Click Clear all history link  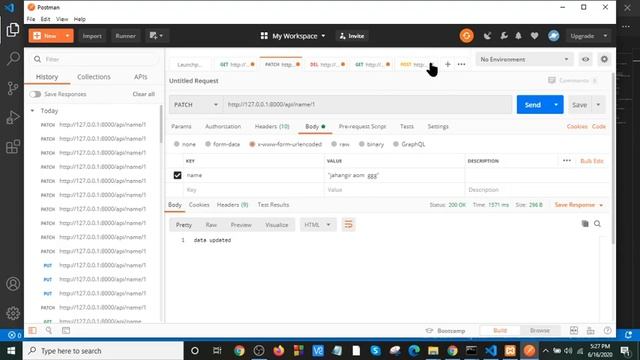144,94
